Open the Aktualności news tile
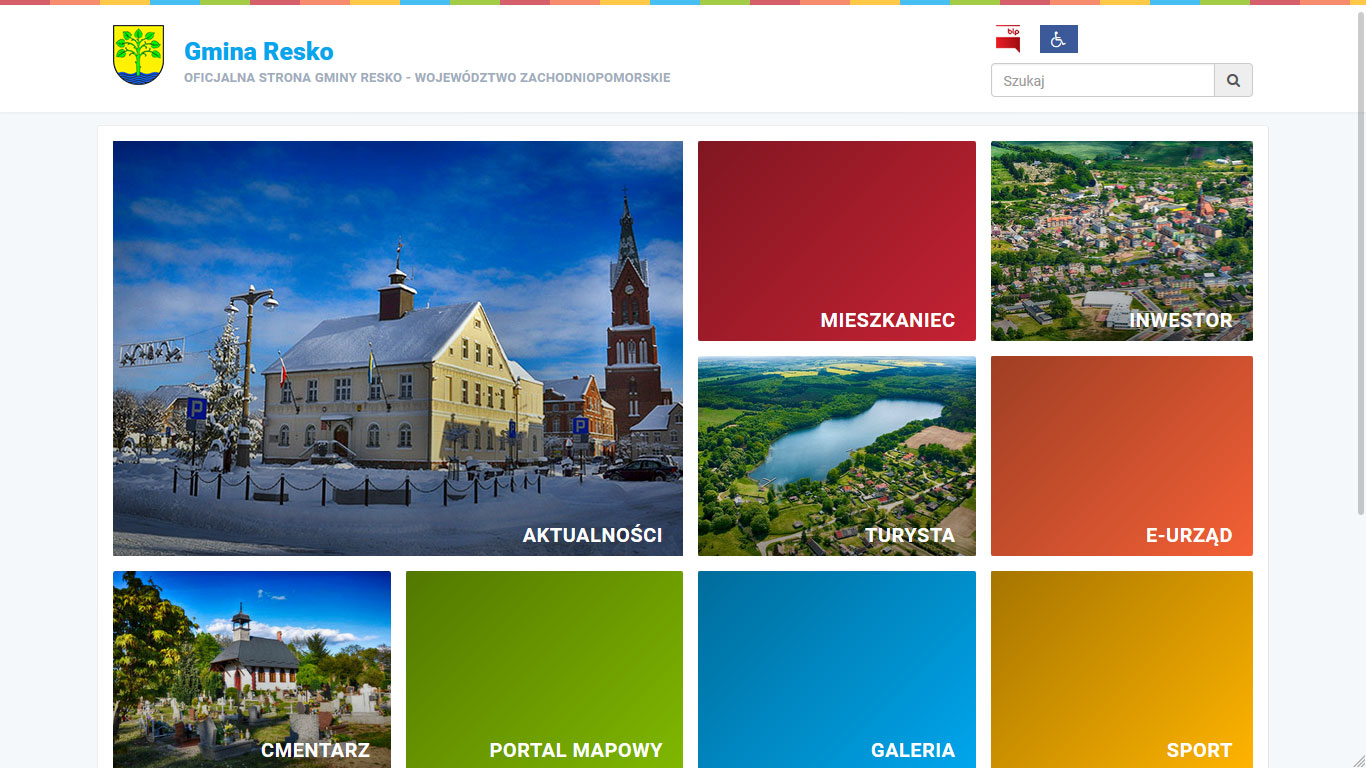This screenshot has height=768, width=1366. pos(397,348)
